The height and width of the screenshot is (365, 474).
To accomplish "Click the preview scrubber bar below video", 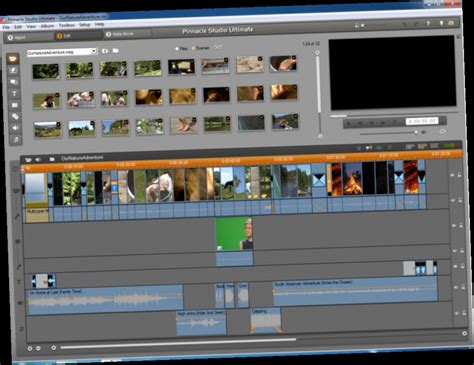I will click(x=393, y=114).
